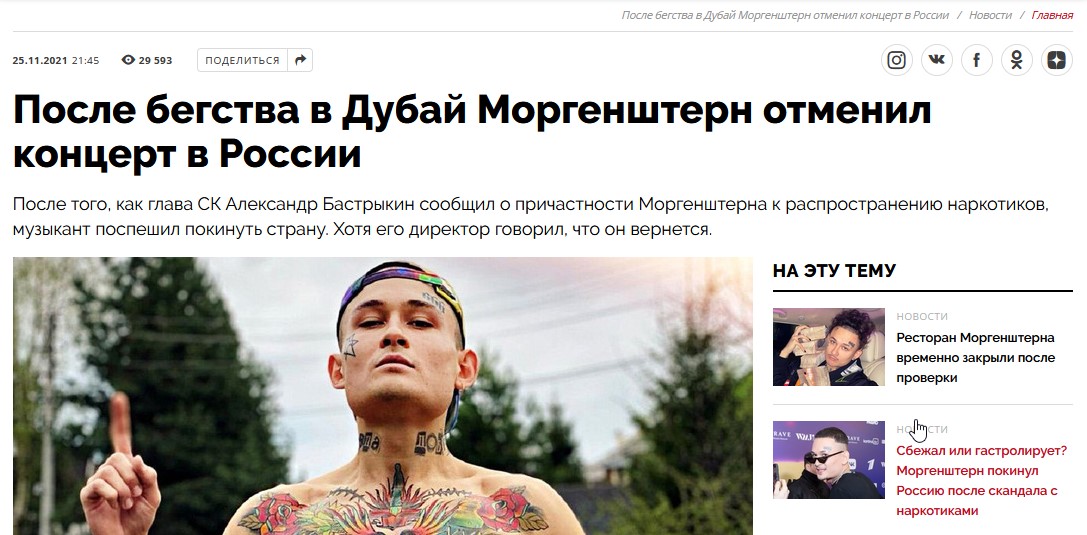Open the VK social network icon

pyautogui.click(x=937, y=60)
